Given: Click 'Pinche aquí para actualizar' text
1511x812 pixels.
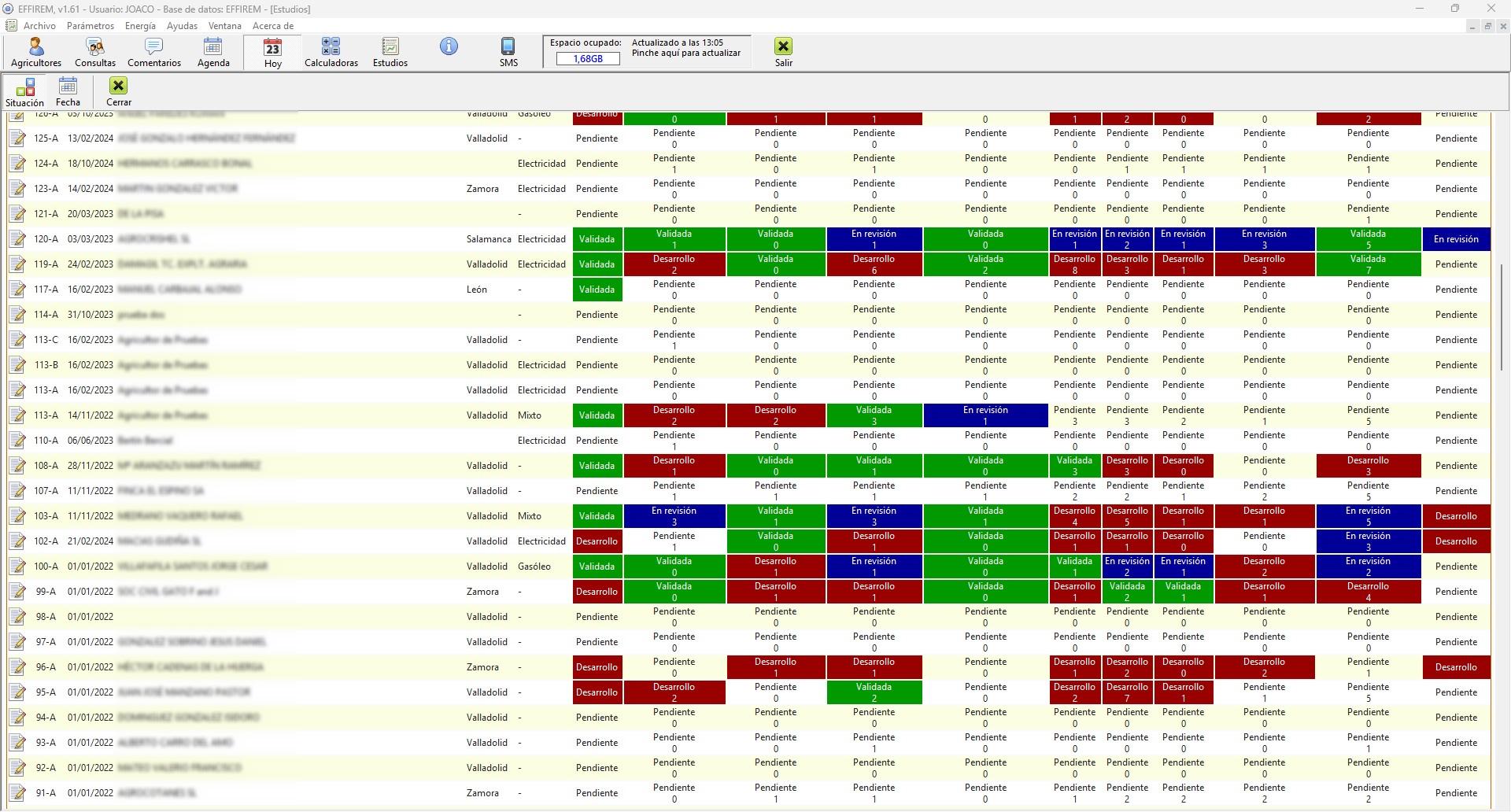Looking at the screenshot, I should [x=686, y=54].
